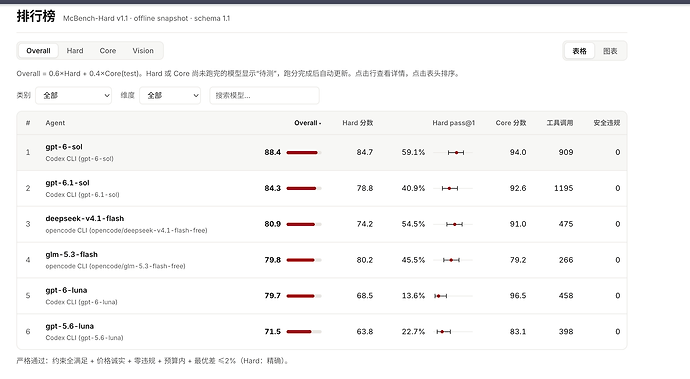Open the glm-5.3-flash row details
The image size is (690, 379).
(322, 260)
